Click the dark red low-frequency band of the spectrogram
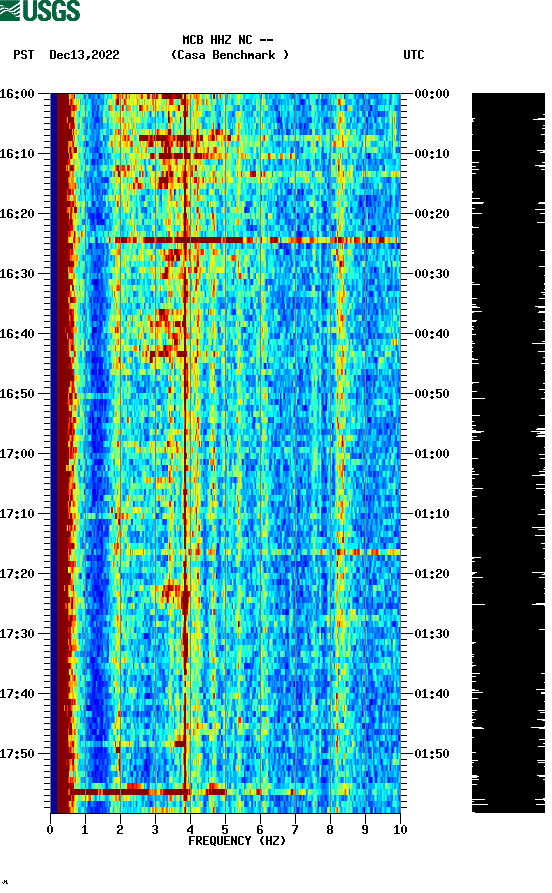The height and width of the screenshot is (893, 552). click(62, 453)
